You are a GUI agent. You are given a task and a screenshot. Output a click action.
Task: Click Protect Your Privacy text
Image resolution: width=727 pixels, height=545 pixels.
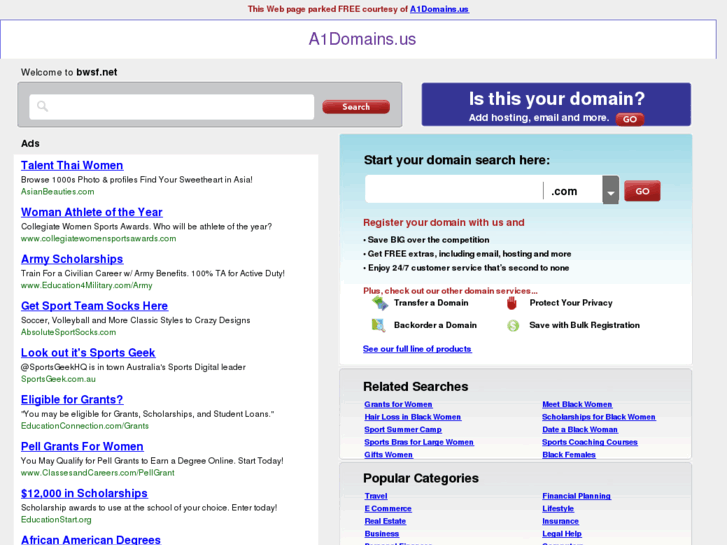(571, 303)
